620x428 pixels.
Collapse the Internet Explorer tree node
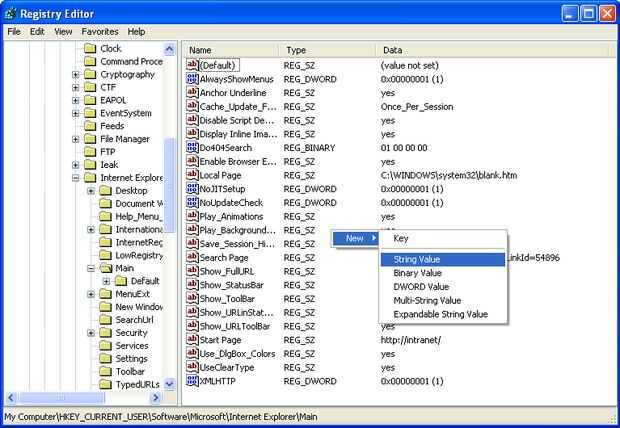tap(76, 178)
